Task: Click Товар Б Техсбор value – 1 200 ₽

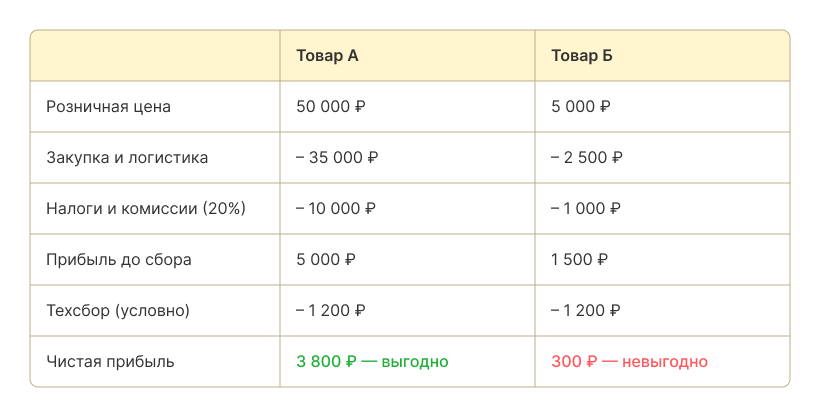Action: 585,311
